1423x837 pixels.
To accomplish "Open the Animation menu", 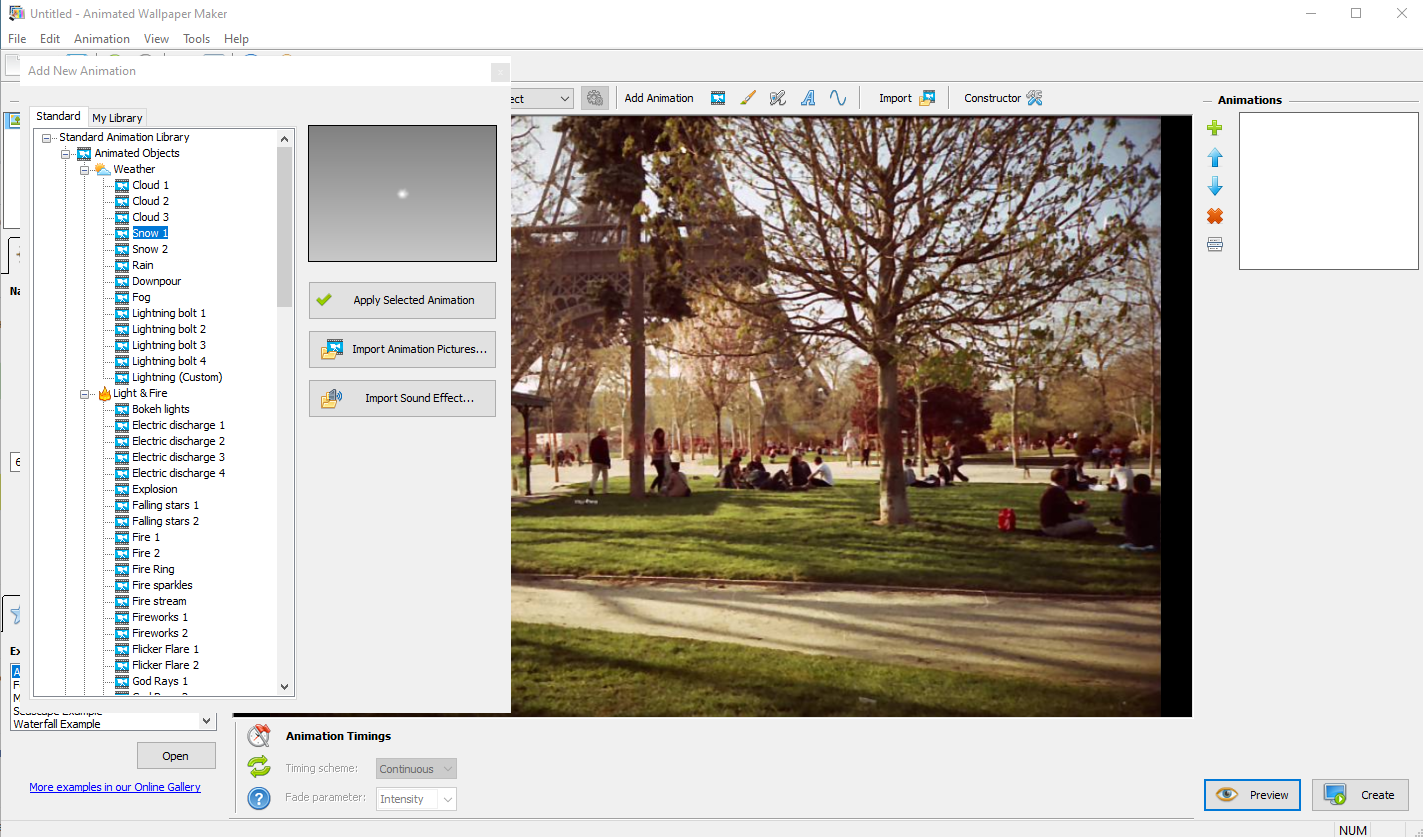I will coord(102,39).
